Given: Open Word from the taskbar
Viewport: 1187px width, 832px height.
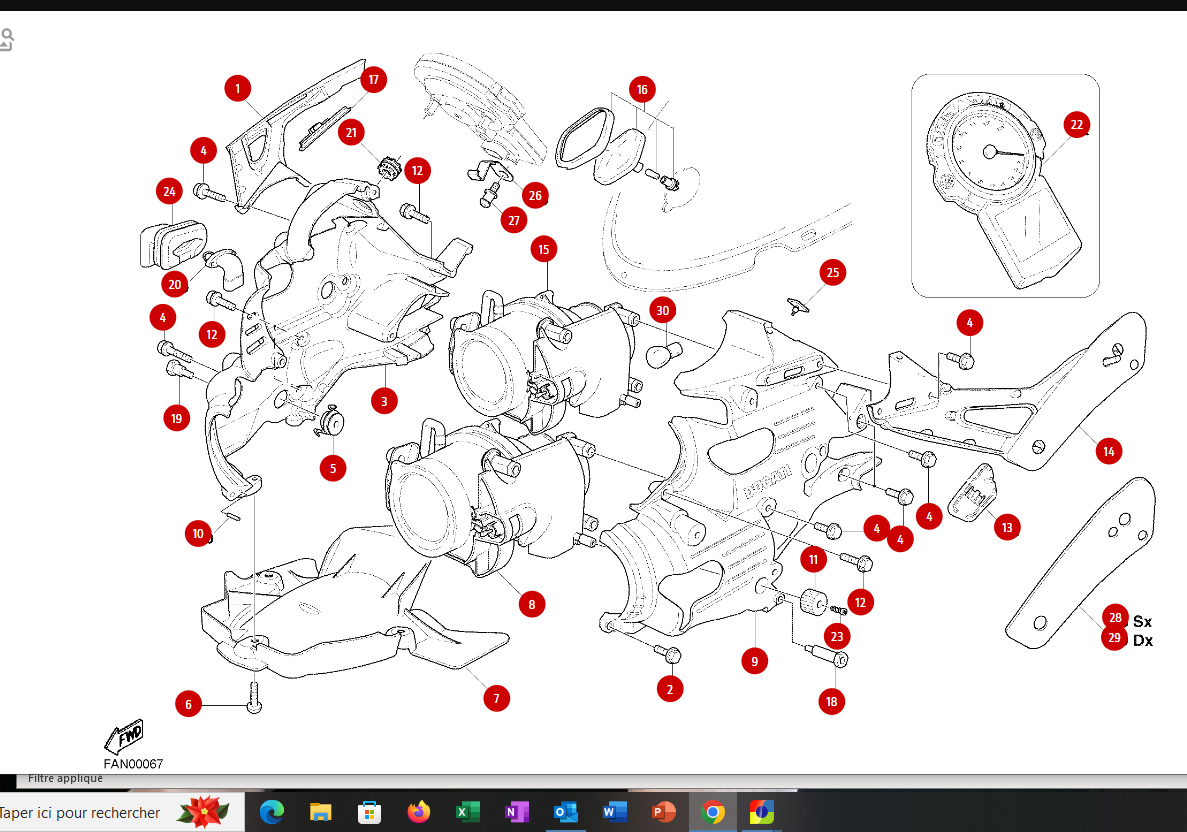Looking at the screenshot, I should click(x=614, y=812).
